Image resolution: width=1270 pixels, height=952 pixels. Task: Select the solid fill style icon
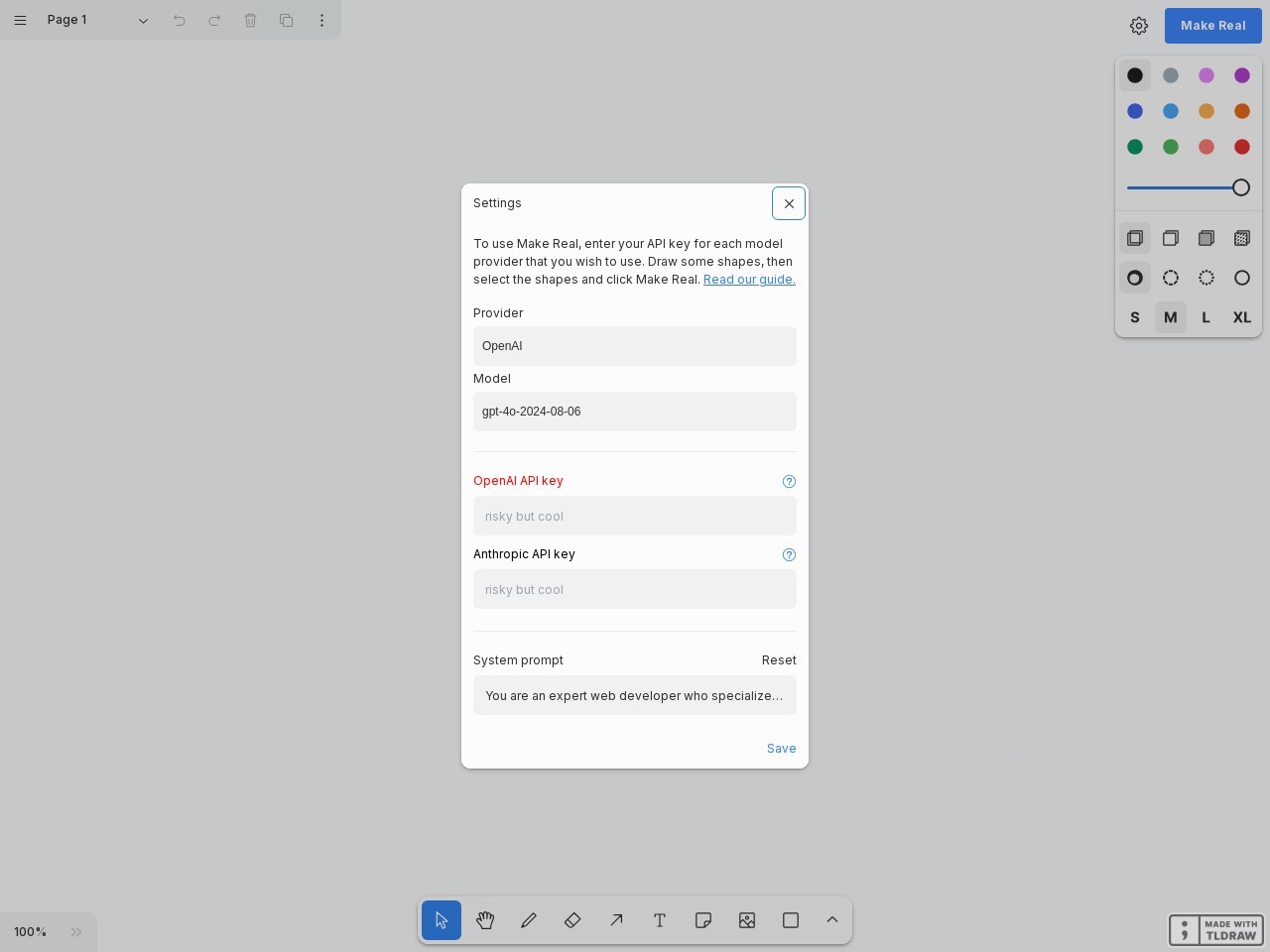1206,238
